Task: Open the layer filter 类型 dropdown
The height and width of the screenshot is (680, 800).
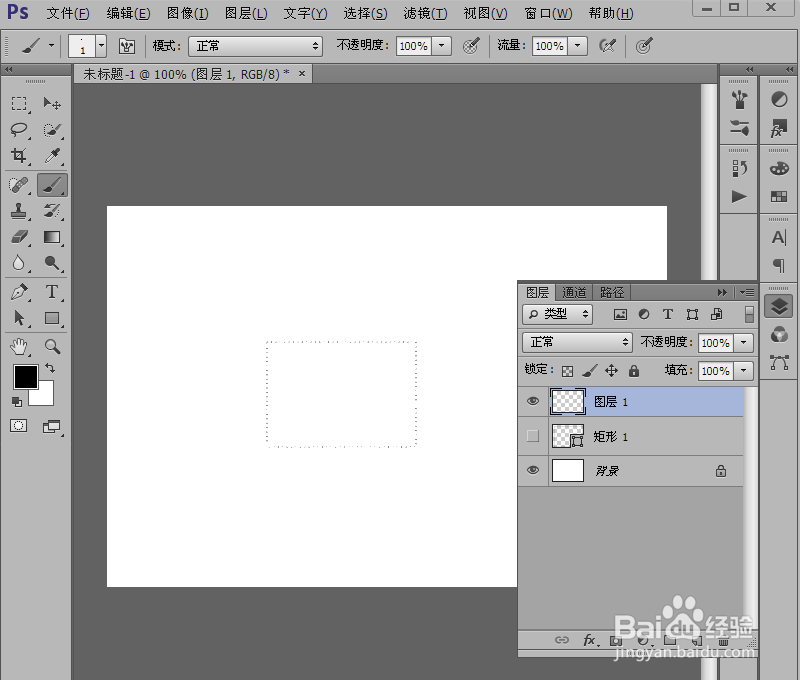Action: [x=557, y=314]
